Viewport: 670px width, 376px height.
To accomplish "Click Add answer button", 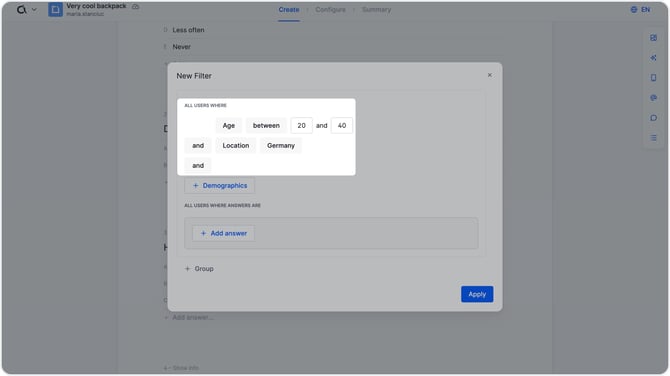I will pos(223,233).
